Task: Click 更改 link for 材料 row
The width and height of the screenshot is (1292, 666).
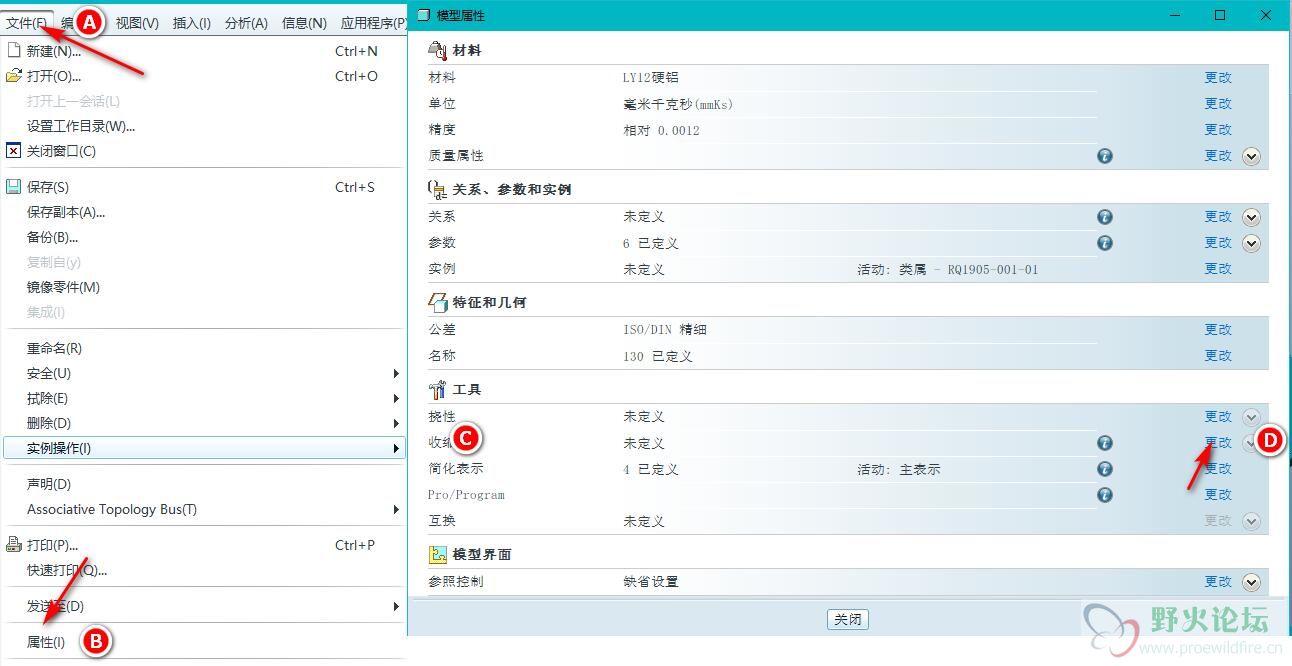Action: 1218,78
